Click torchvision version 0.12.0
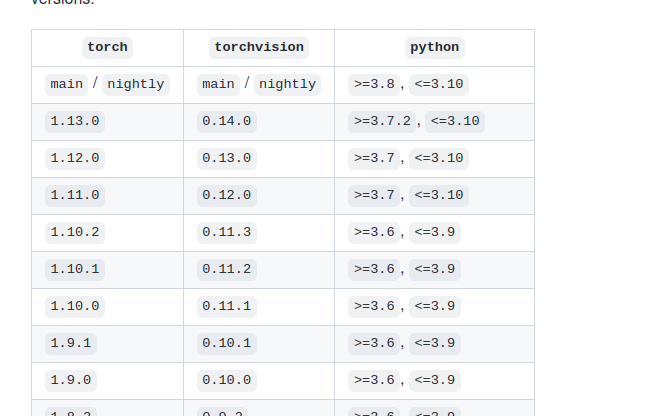Screen dimensions: 645x416 pos(227,195)
